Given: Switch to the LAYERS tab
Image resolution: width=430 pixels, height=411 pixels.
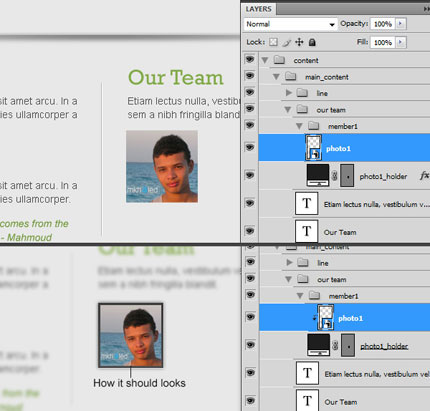Looking at the screenshot, I should [x=258, y=9].
